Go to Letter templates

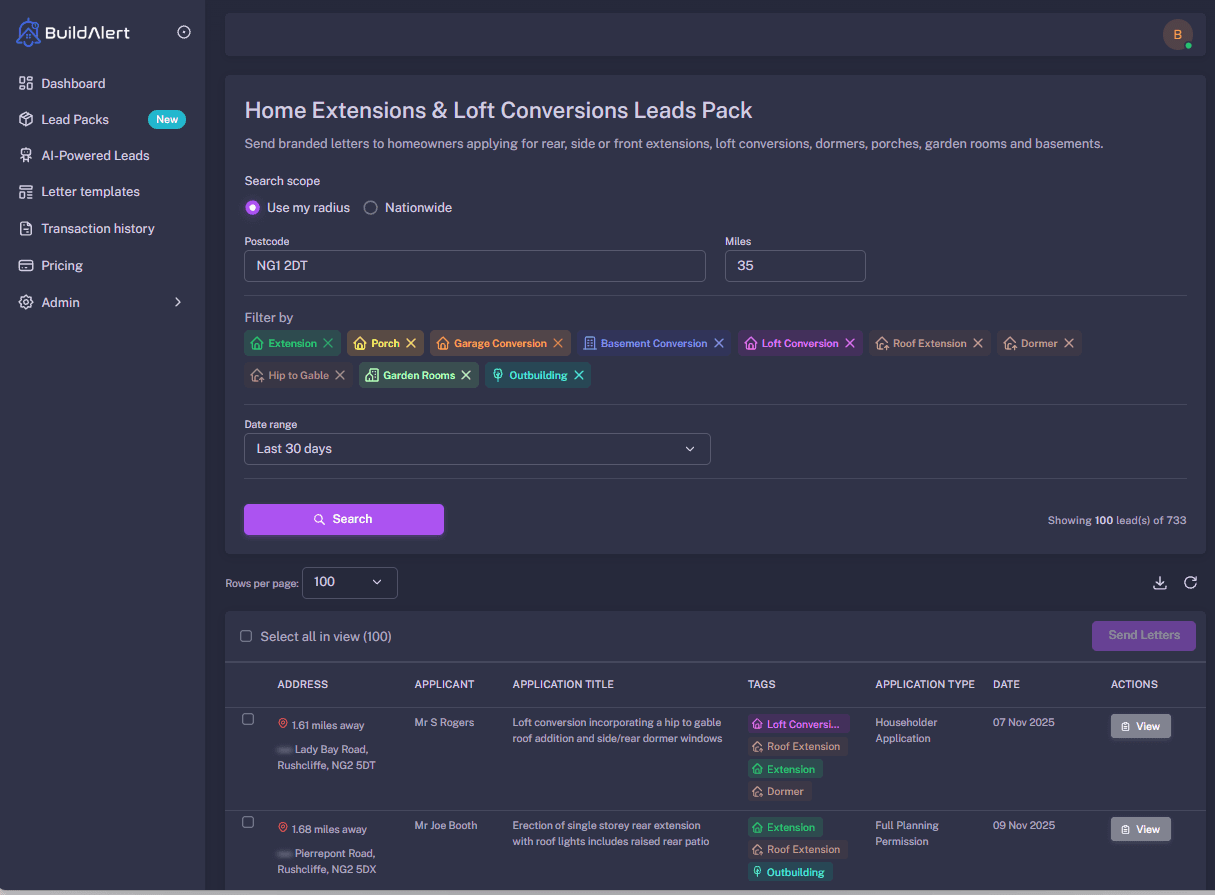92,191
